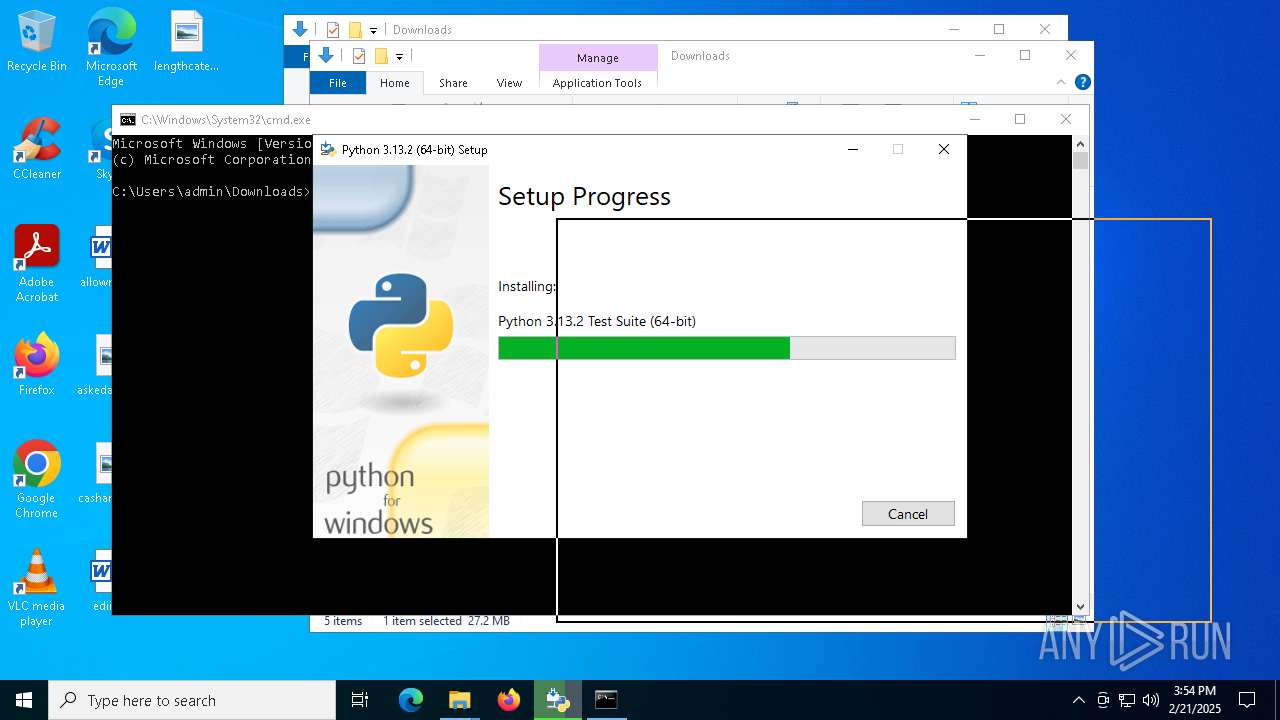Click the 'Installing:' label

tap(527, 286)
